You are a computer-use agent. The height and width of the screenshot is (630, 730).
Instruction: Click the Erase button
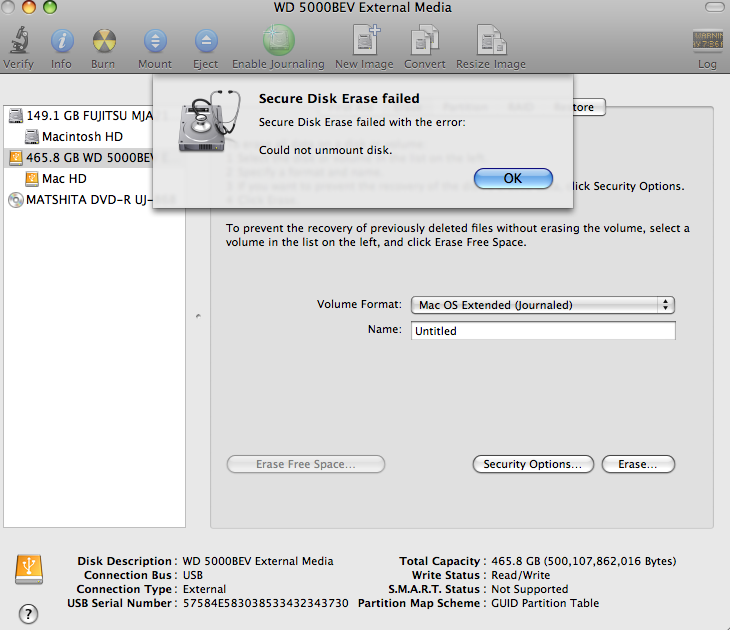638,464
